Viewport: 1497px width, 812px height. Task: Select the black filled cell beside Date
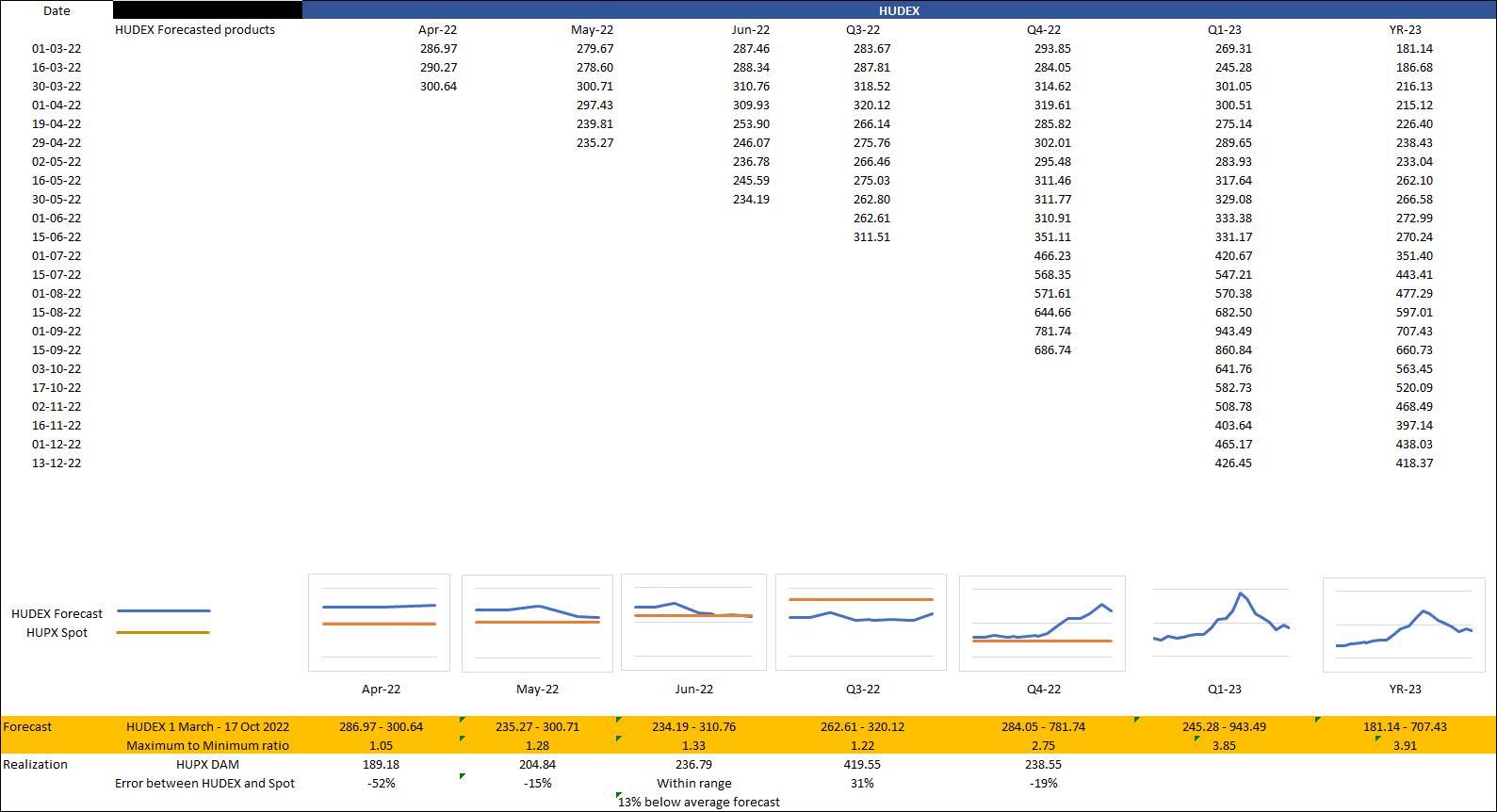[x=207, y=10]
